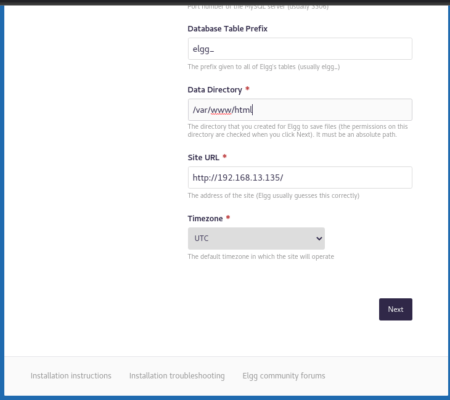Image resolution: width=450 pixels, height=400 pixels.
Task: Click the red asterisk beside Site URL
Action: coord(224,156)
